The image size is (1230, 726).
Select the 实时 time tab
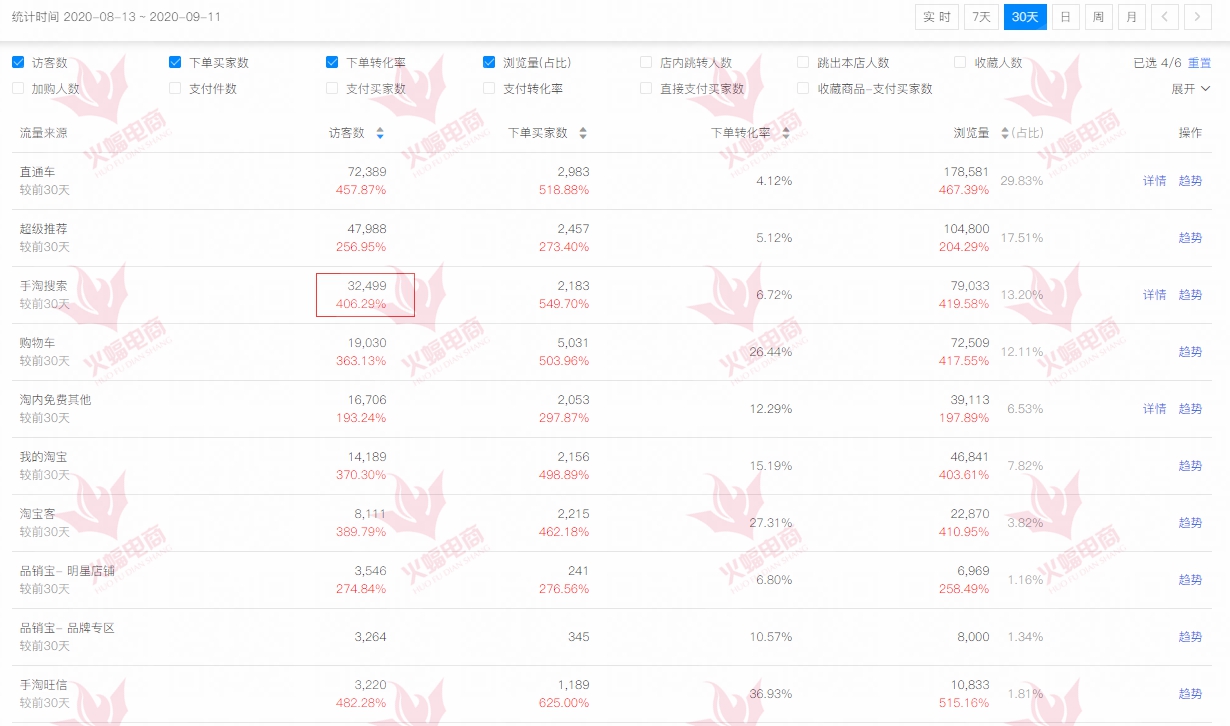click(x=936, y=17)
